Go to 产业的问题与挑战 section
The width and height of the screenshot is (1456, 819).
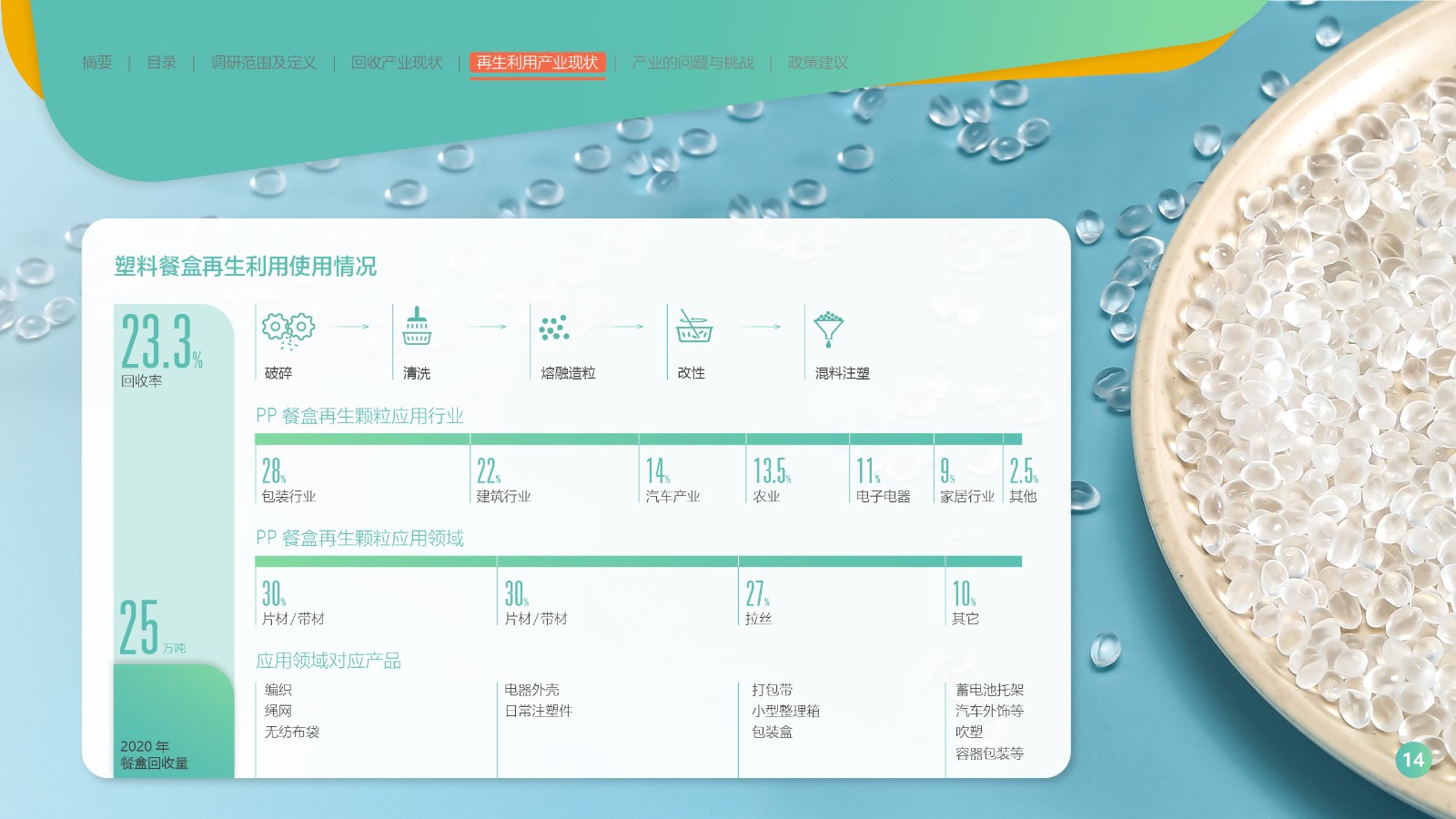tap(693, 63)
